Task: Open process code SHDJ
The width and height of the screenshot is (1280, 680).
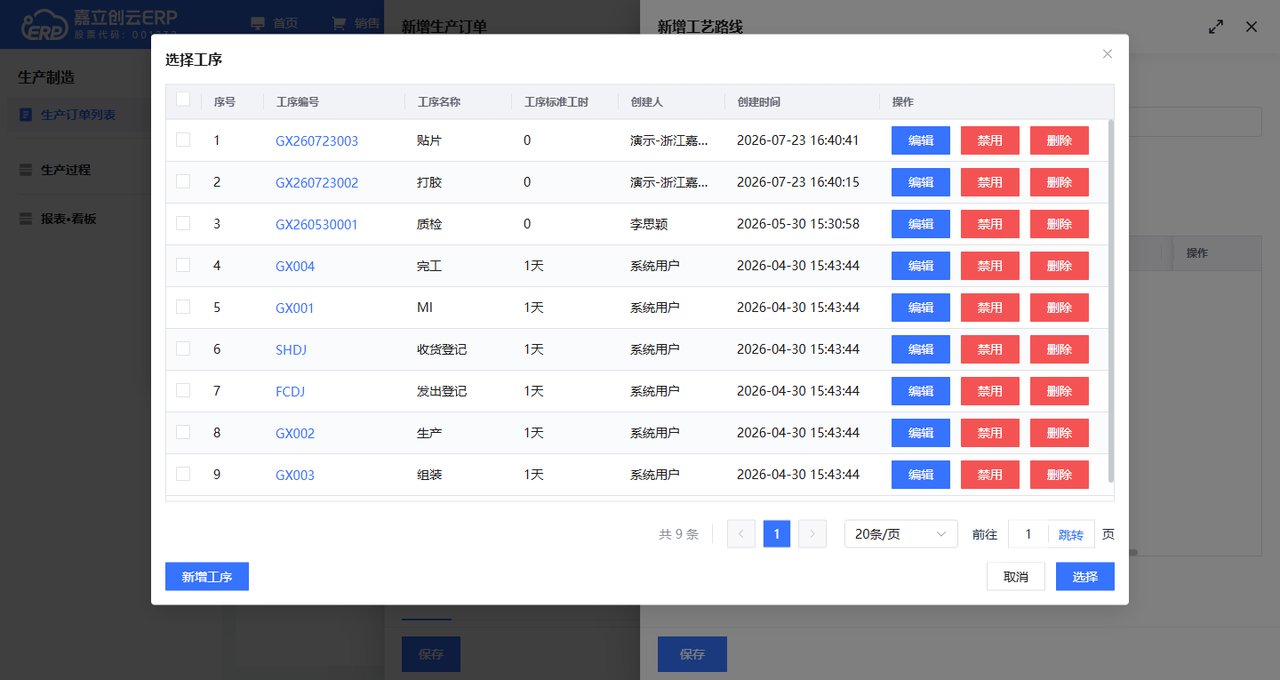Action: point(293,349)
